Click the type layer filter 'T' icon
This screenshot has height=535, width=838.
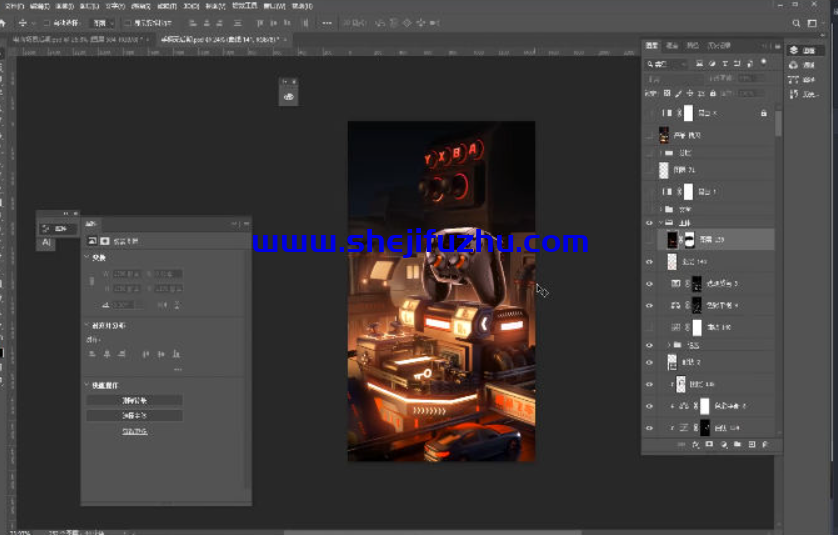tap(725, 64)
